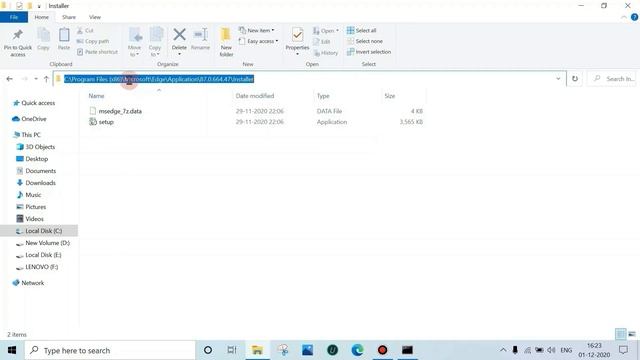This screenshot has height=360, width=640.
Task: Open ribbon Help icon
Action: (x=634, y=17)
